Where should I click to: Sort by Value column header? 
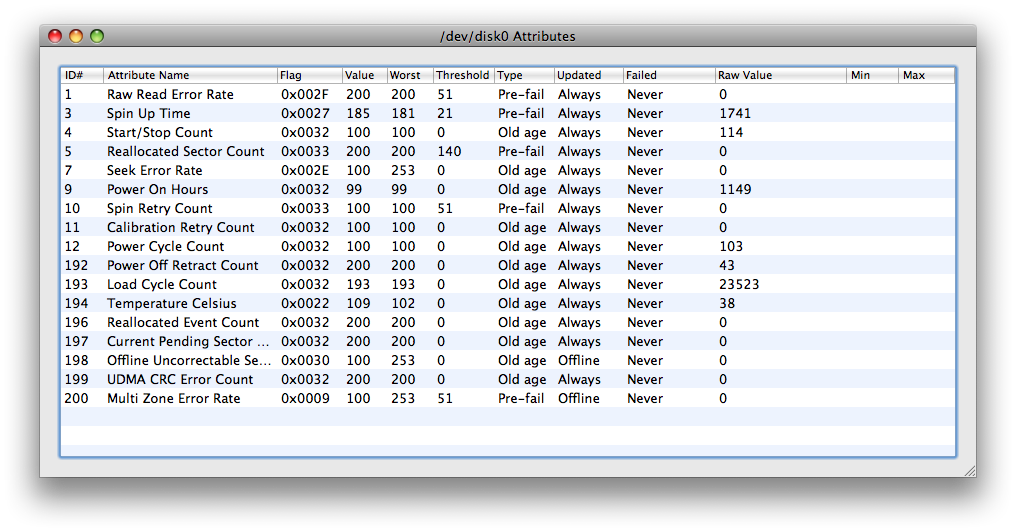(x=364, y=75)
